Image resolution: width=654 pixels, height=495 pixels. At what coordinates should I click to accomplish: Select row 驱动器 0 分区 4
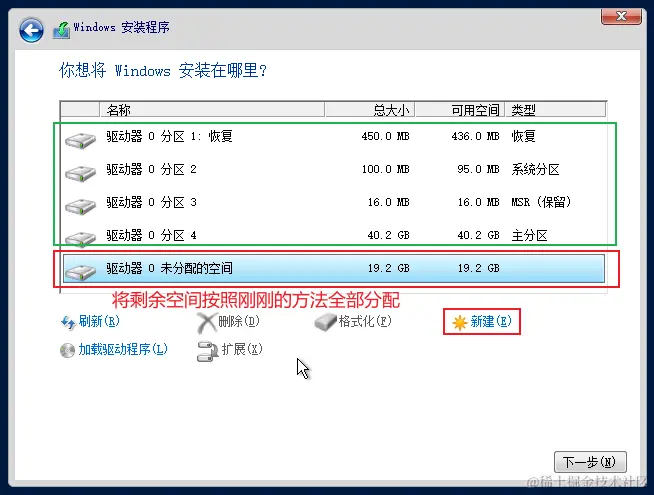(x=334, y=235)
